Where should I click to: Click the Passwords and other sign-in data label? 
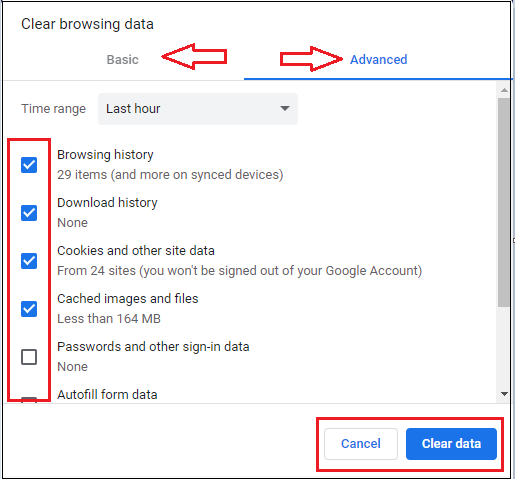coord(153,347)
